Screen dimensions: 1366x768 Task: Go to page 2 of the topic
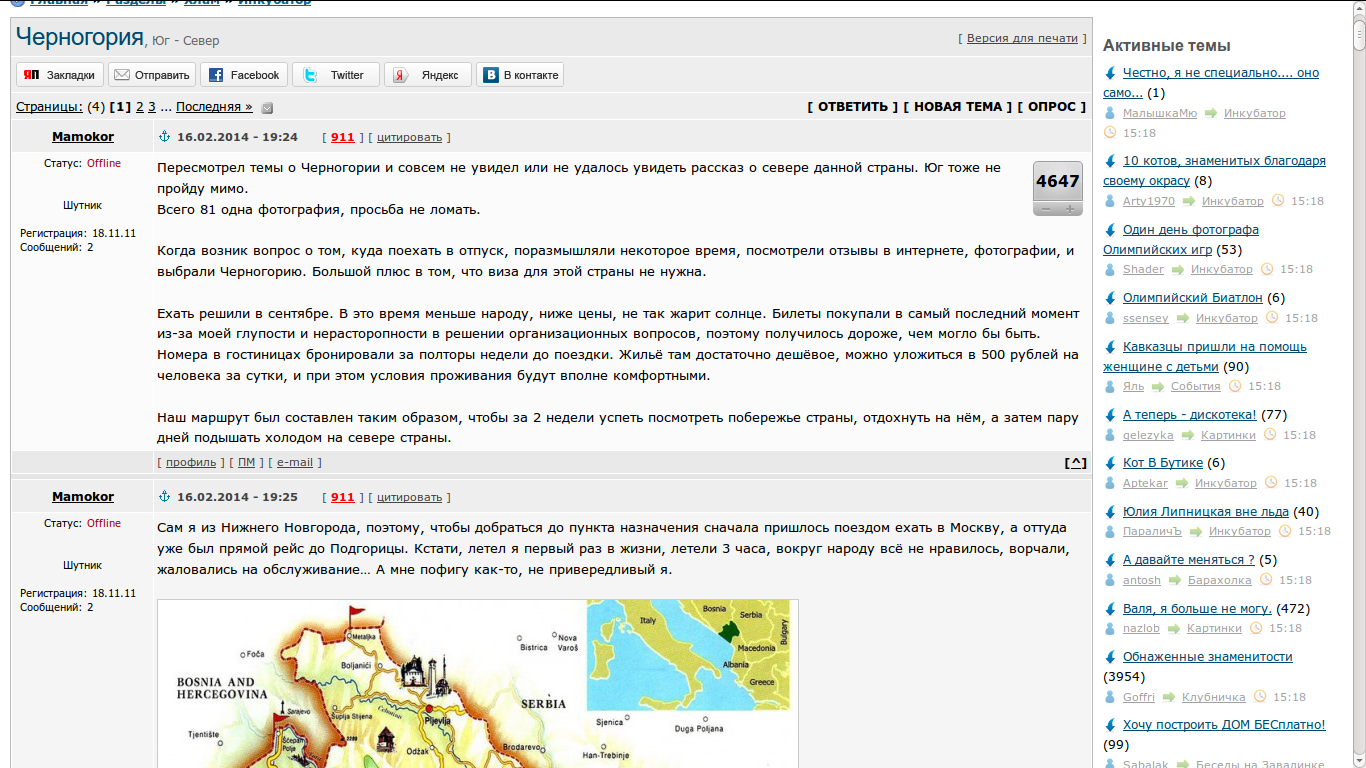click(x=140, y=107)
